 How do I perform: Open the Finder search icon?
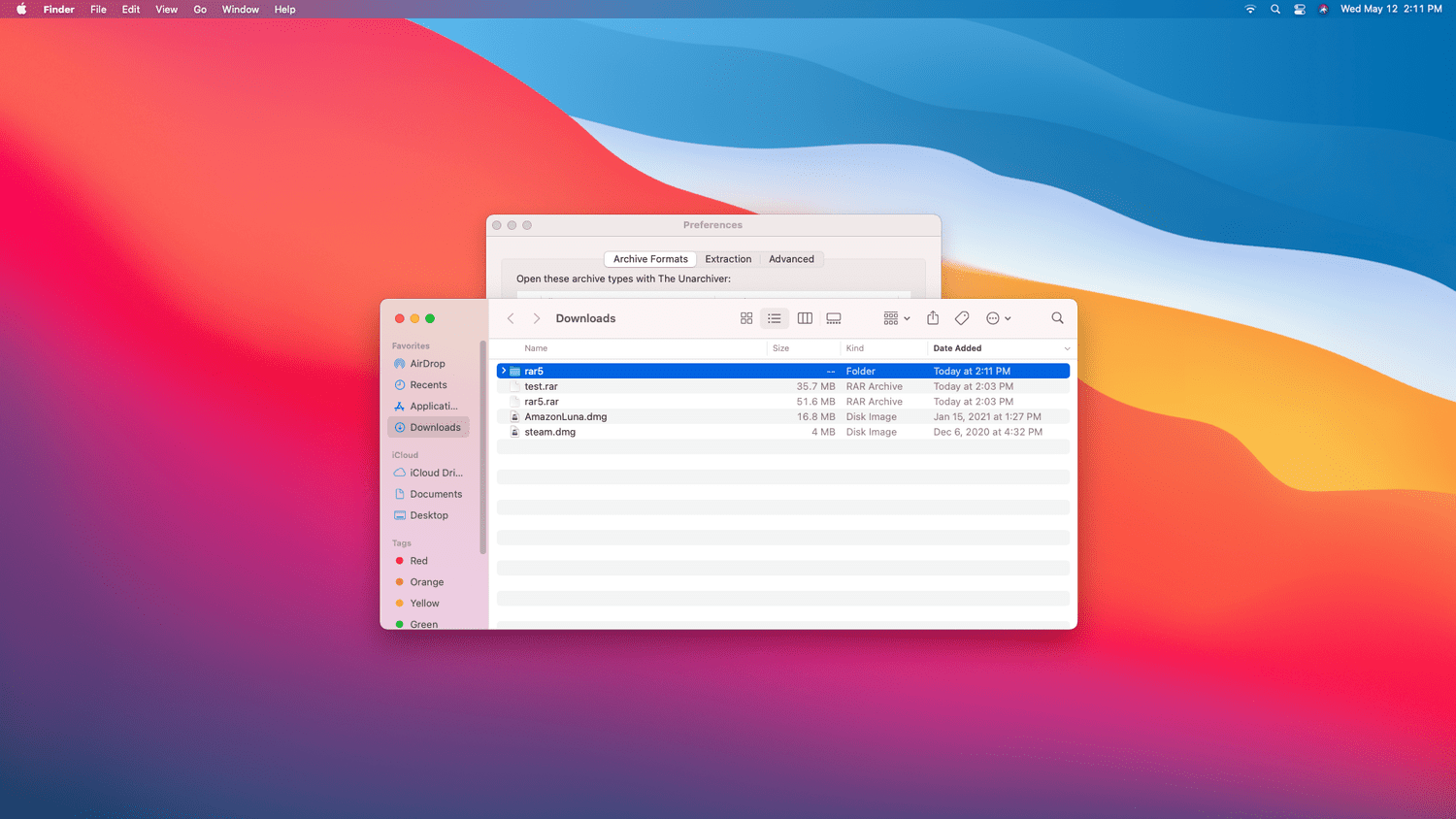[x=1057, y=318]
